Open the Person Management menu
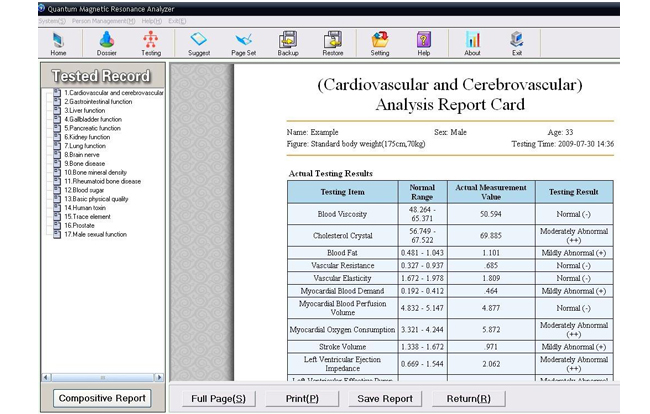The image size is (650, 414). point(104,21)
